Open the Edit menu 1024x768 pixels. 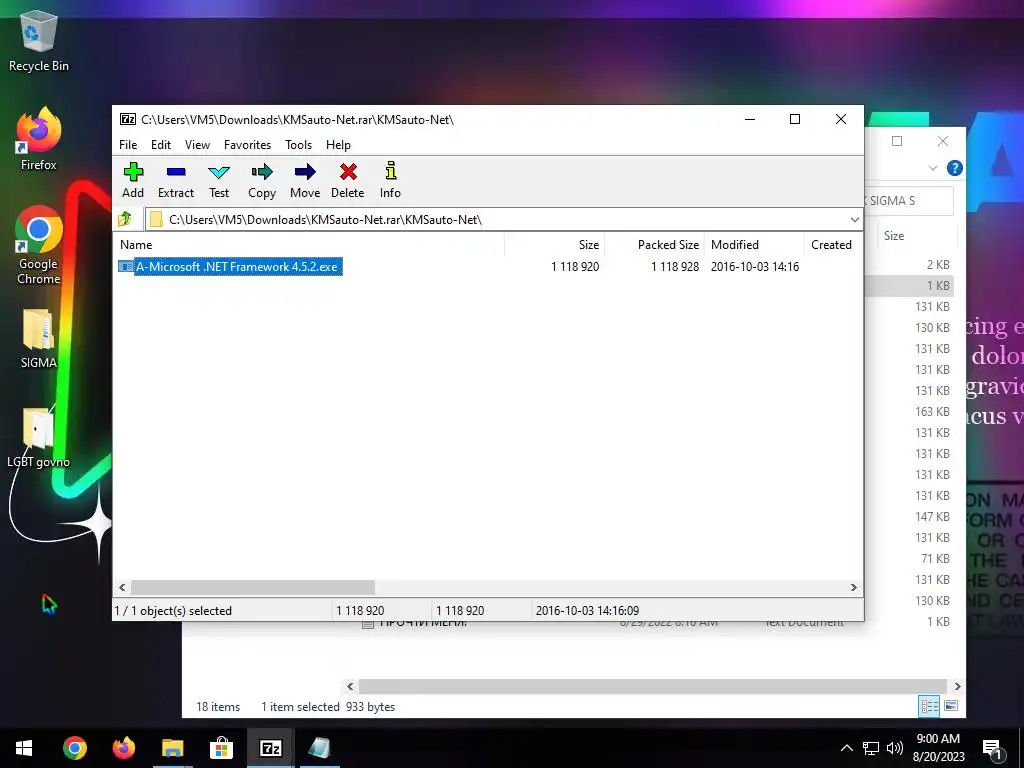[161, 145]
